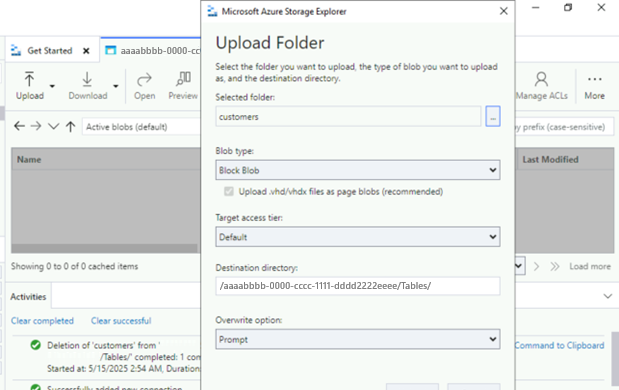The height and width of the screenshot is (390, 619).
Task: Click "Showing 0 to 0 of 0 cached items"
Action: point(75,266)
